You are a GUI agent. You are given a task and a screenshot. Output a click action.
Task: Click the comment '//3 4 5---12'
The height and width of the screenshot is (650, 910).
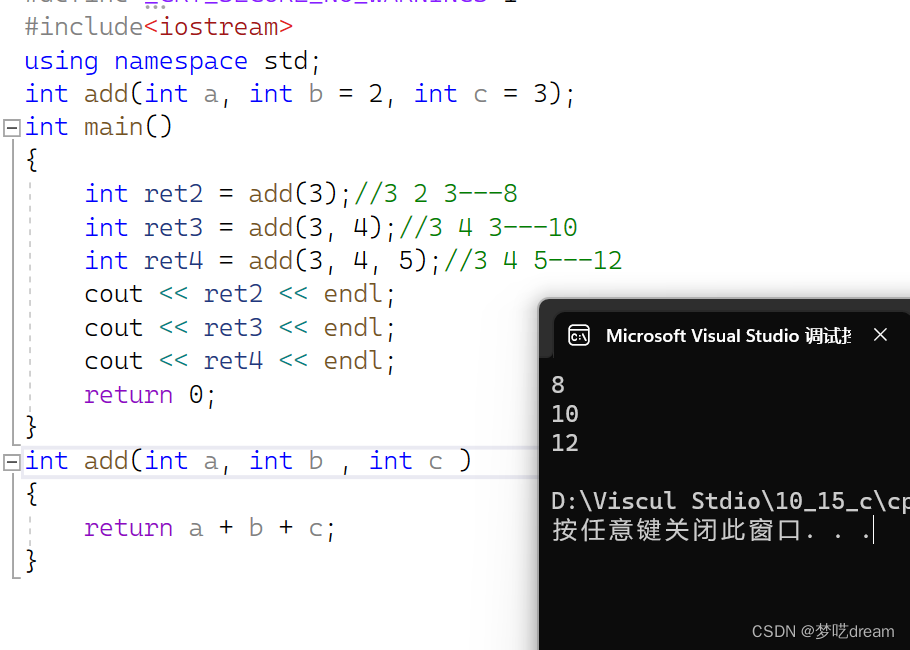533,261
